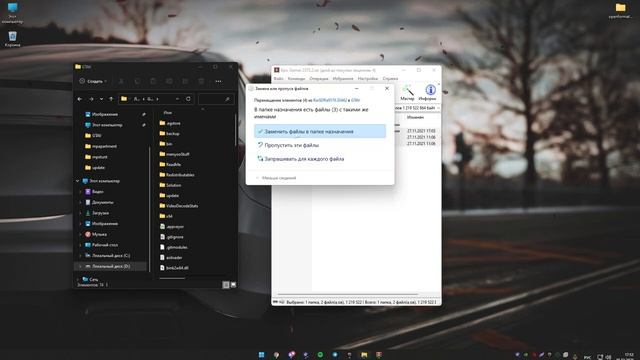This screenshot has width=640, height=360.
Task: Select the bin folder in file list
Action: tap(169, 144)
